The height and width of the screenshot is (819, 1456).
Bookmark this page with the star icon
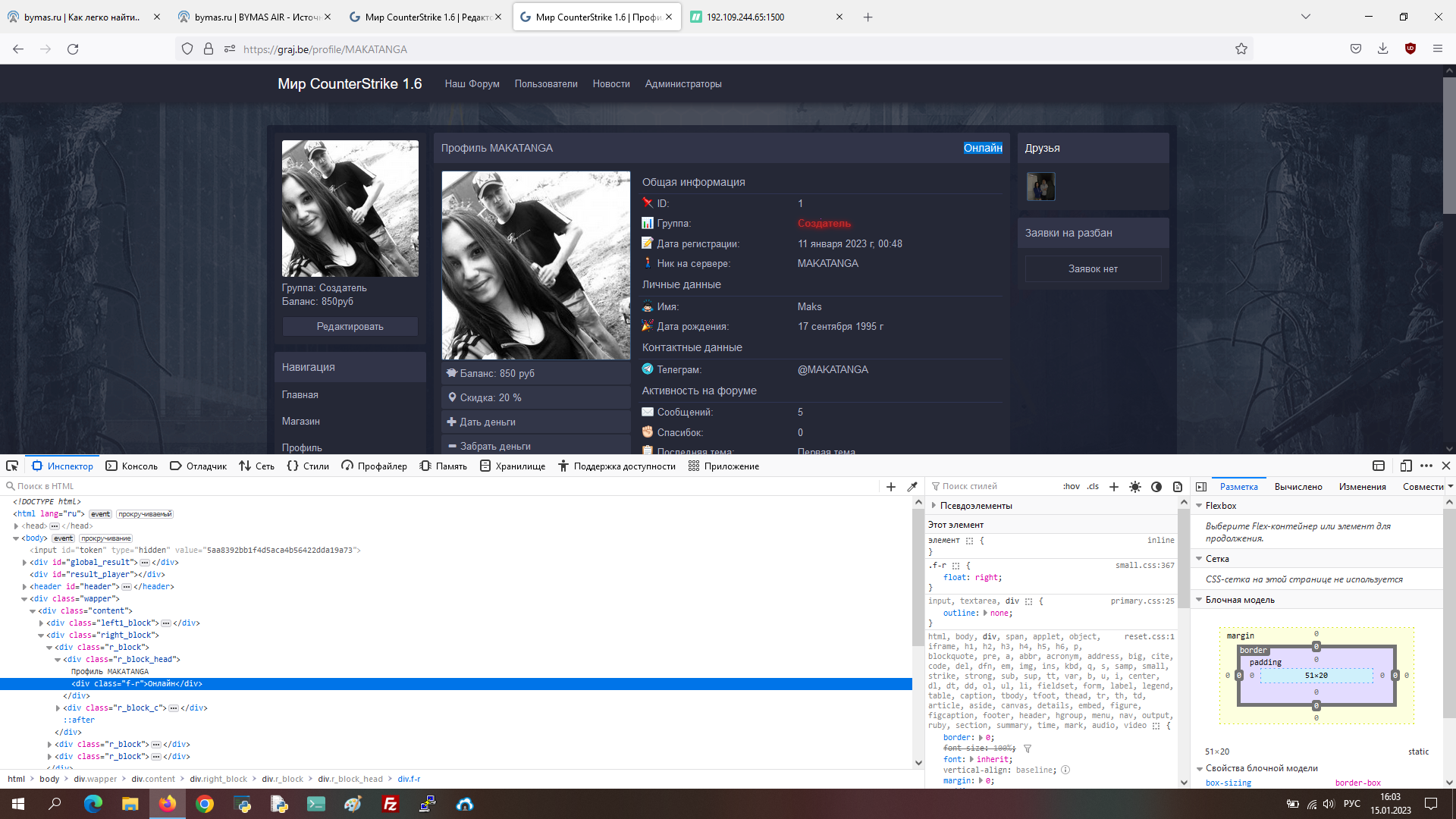(x=1241, y=49)
